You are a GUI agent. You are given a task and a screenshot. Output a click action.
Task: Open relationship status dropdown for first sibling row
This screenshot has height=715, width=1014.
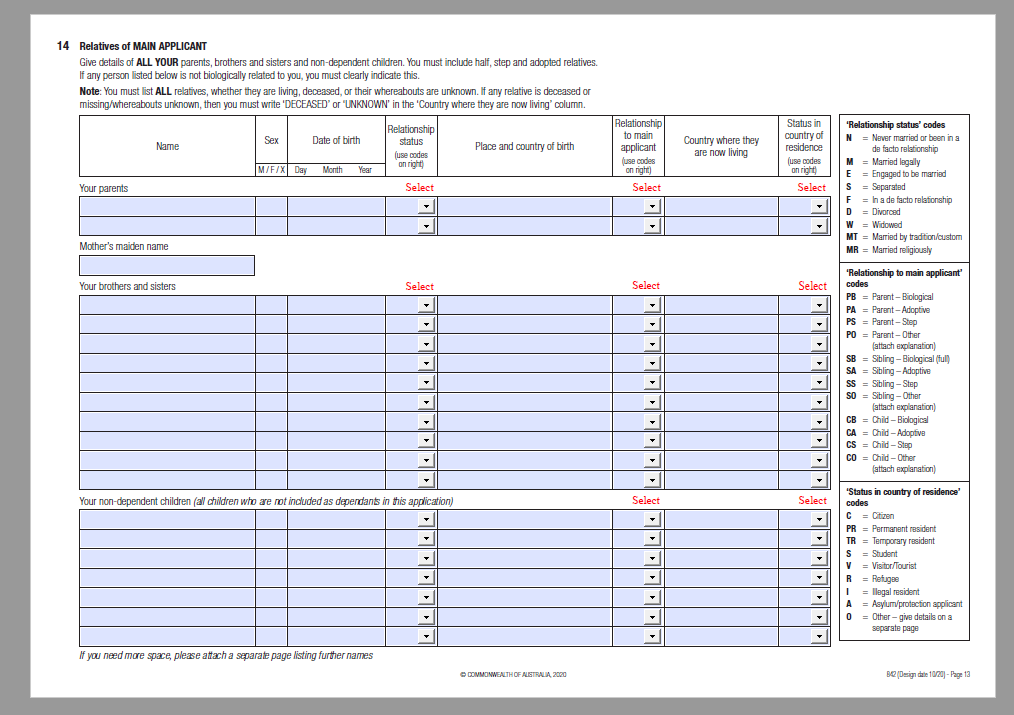point(426,305)
